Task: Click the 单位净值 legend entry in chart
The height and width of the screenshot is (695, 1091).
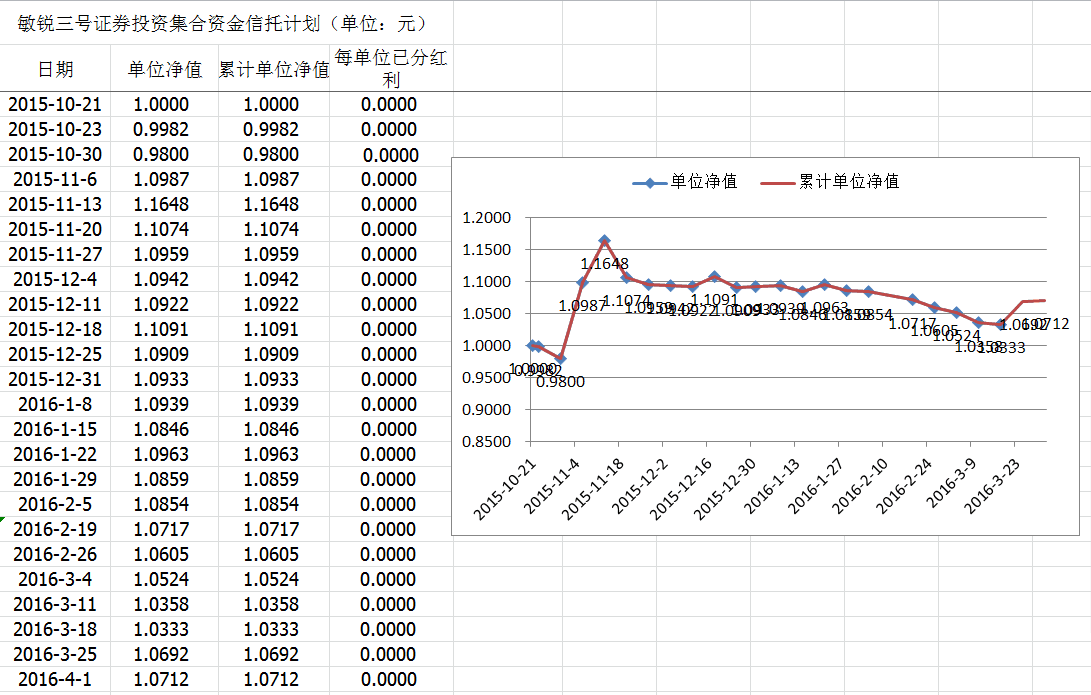Action: pyautogui.click(x=704, y=182)
